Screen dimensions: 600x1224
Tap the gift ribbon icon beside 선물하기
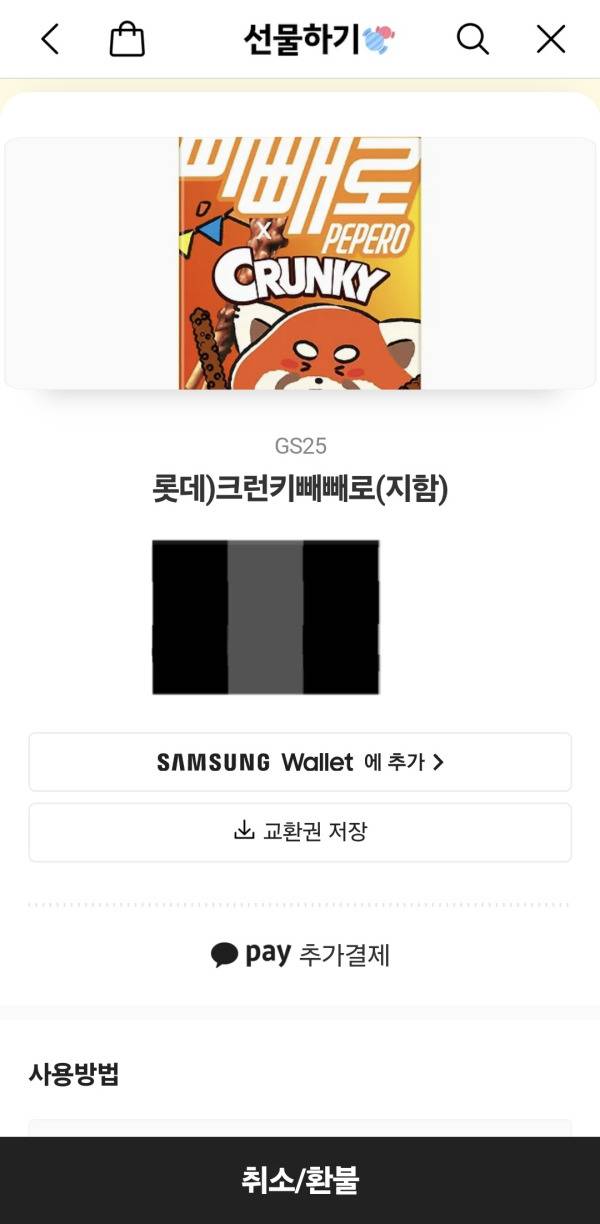(x=378, y=40)
